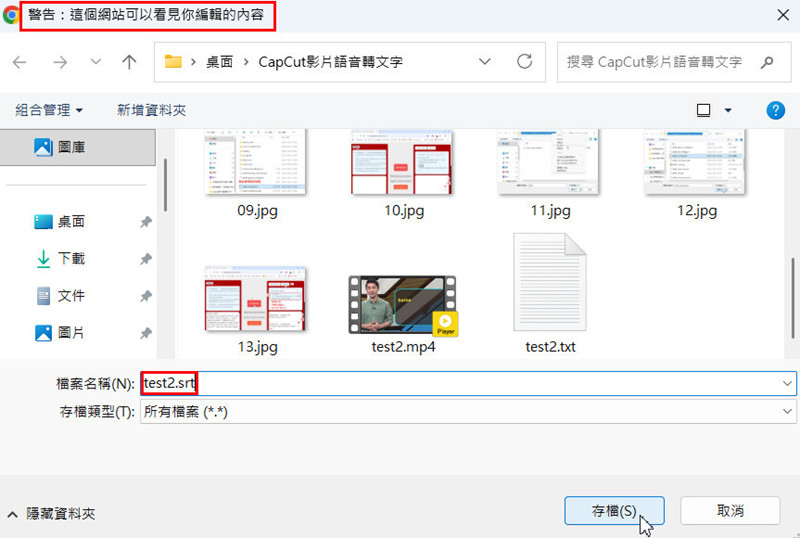Open the recent locations chevron dropdown
Viewport: 800px width, 538px height.
coord(96,62)
